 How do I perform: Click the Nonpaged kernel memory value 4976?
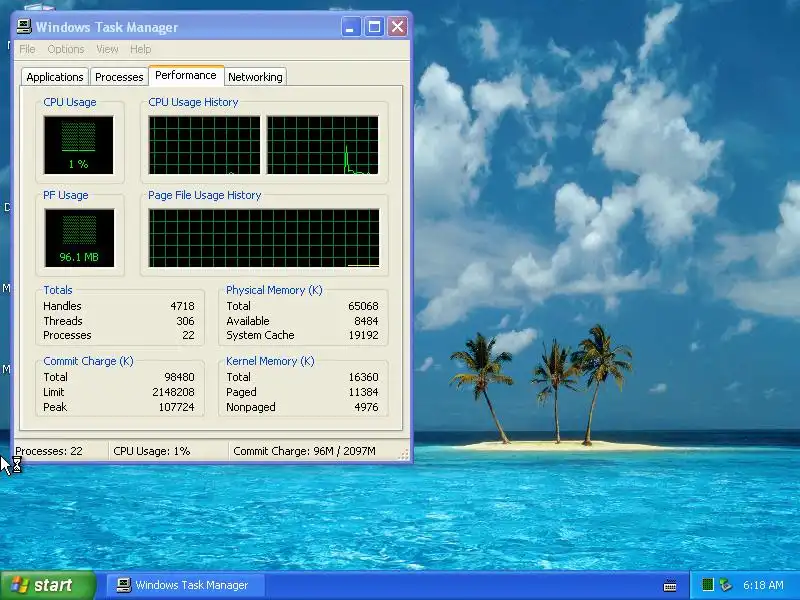(366, 407)
